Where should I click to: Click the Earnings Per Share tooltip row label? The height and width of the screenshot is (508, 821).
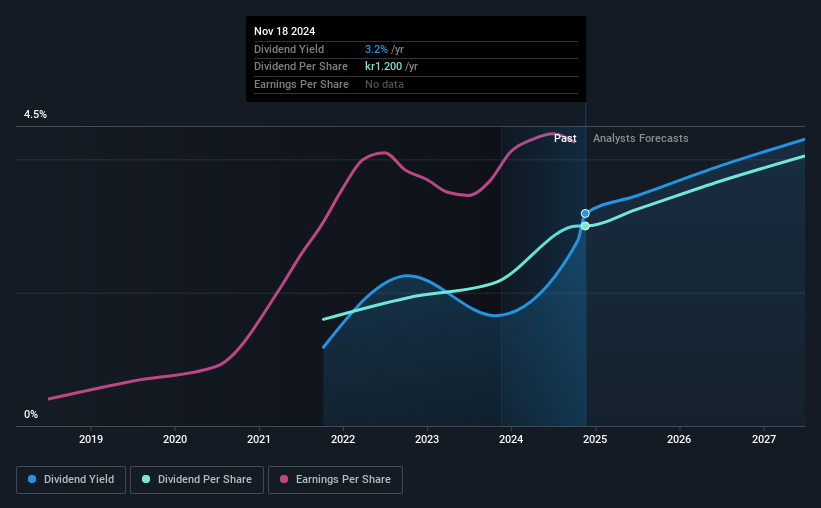301,84
